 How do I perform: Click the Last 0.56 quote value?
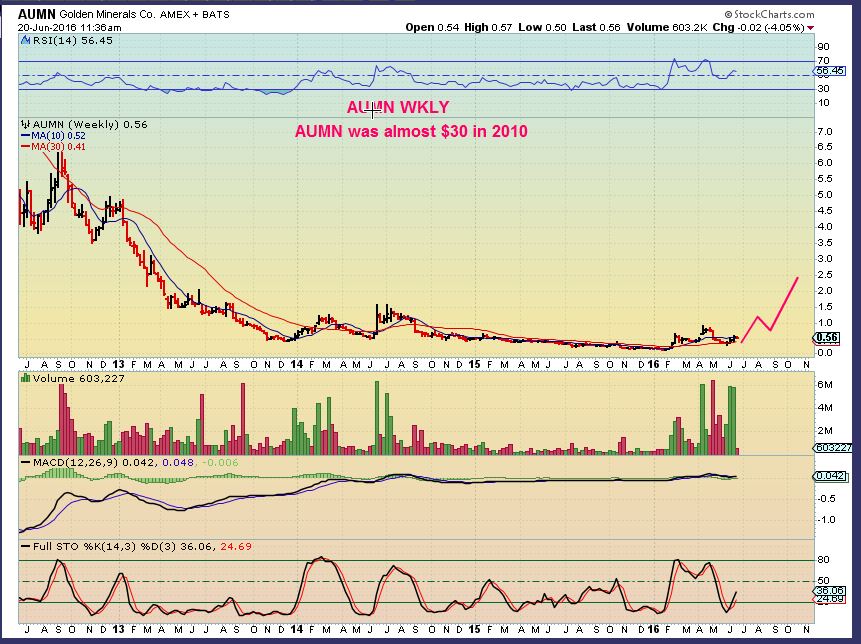point(596,27)
